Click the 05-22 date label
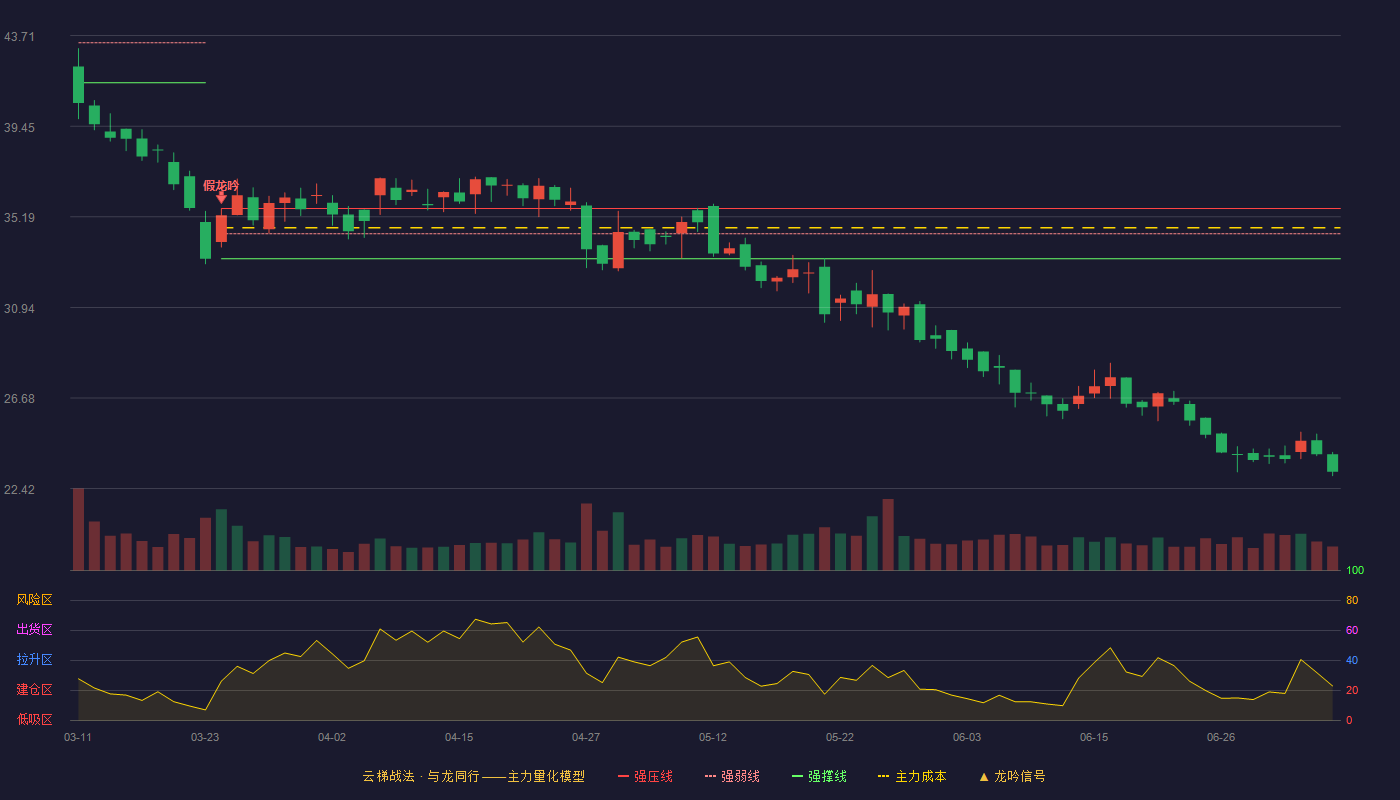The image size is (1400, 800). (x=840, y=737)
